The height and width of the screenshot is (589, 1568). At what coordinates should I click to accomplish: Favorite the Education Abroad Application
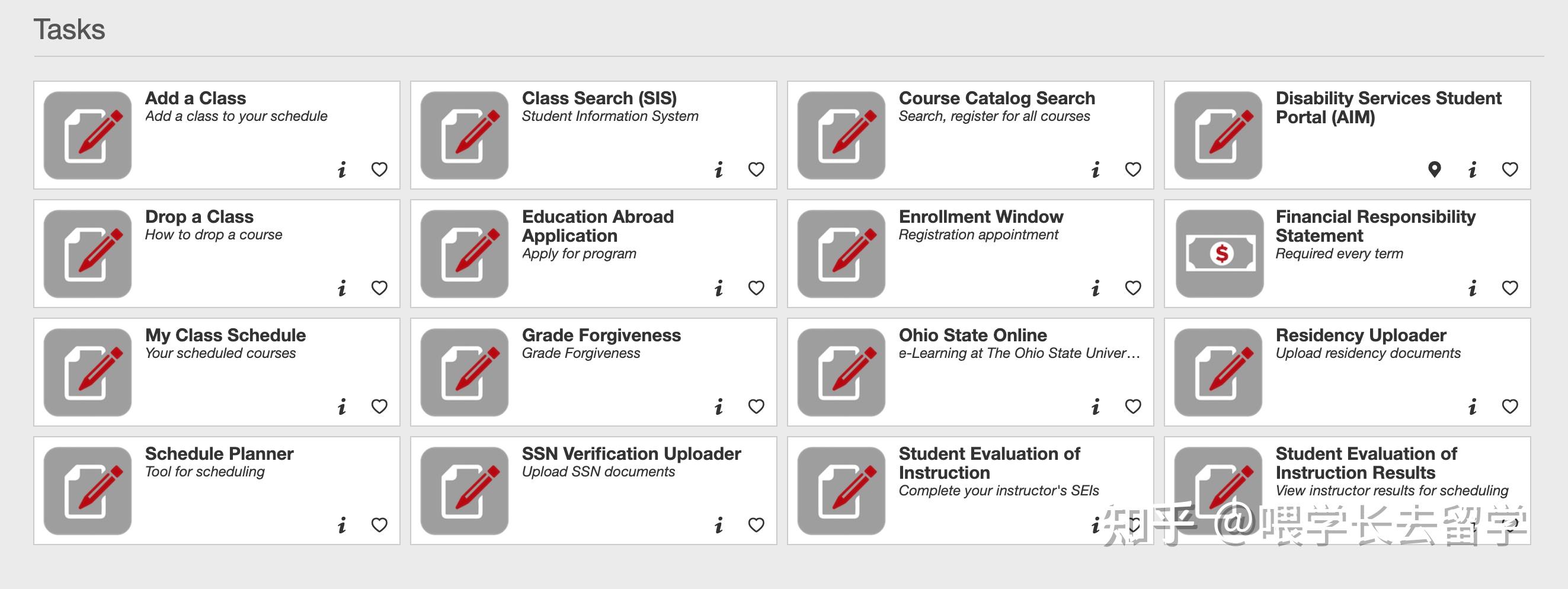click(x=756, y=288)
